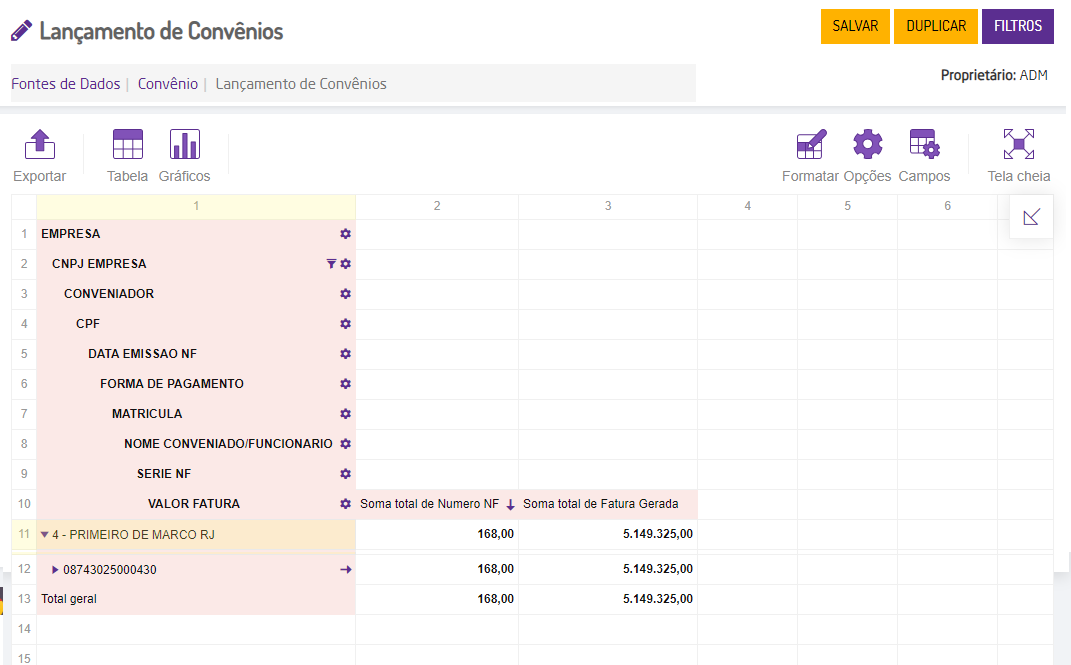The image size is (1071, 665).
Task: Open the Opções gear settings
Action: click(867, 146)
